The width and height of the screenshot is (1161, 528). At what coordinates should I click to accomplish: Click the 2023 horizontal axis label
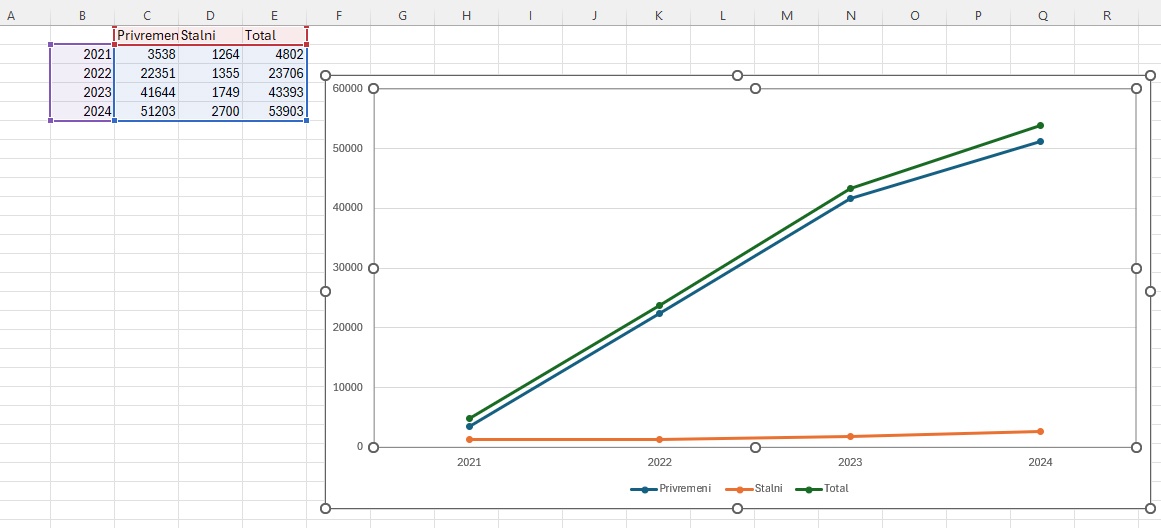(x=850, y=462)
